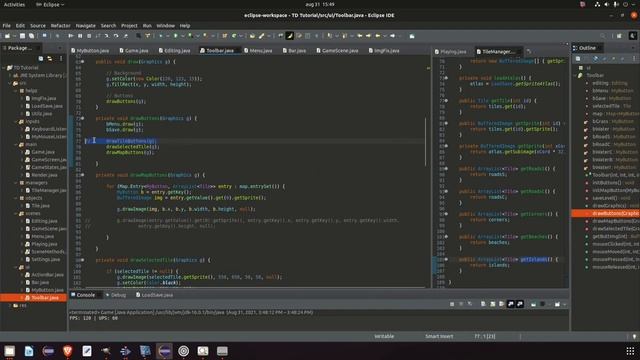Collapse the helpz package

click(16, 91)
